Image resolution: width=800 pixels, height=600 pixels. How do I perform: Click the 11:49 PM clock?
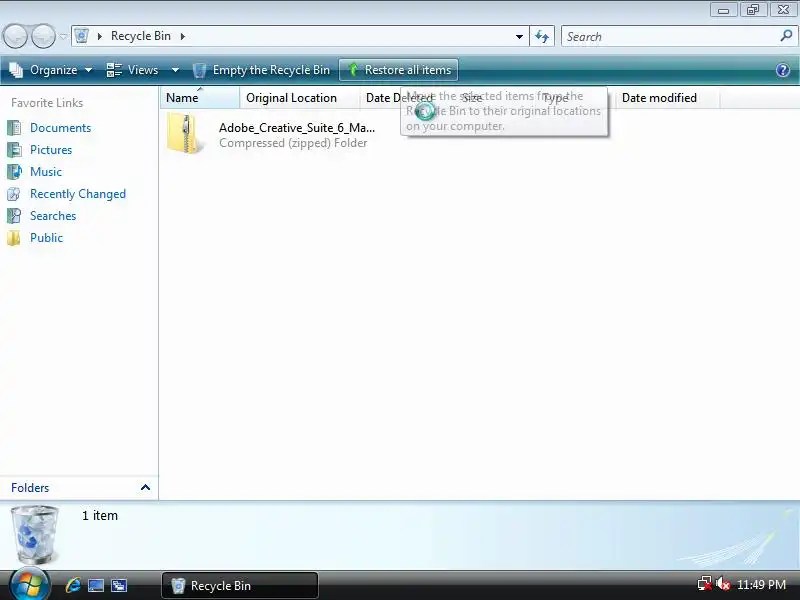click(761, 585)
